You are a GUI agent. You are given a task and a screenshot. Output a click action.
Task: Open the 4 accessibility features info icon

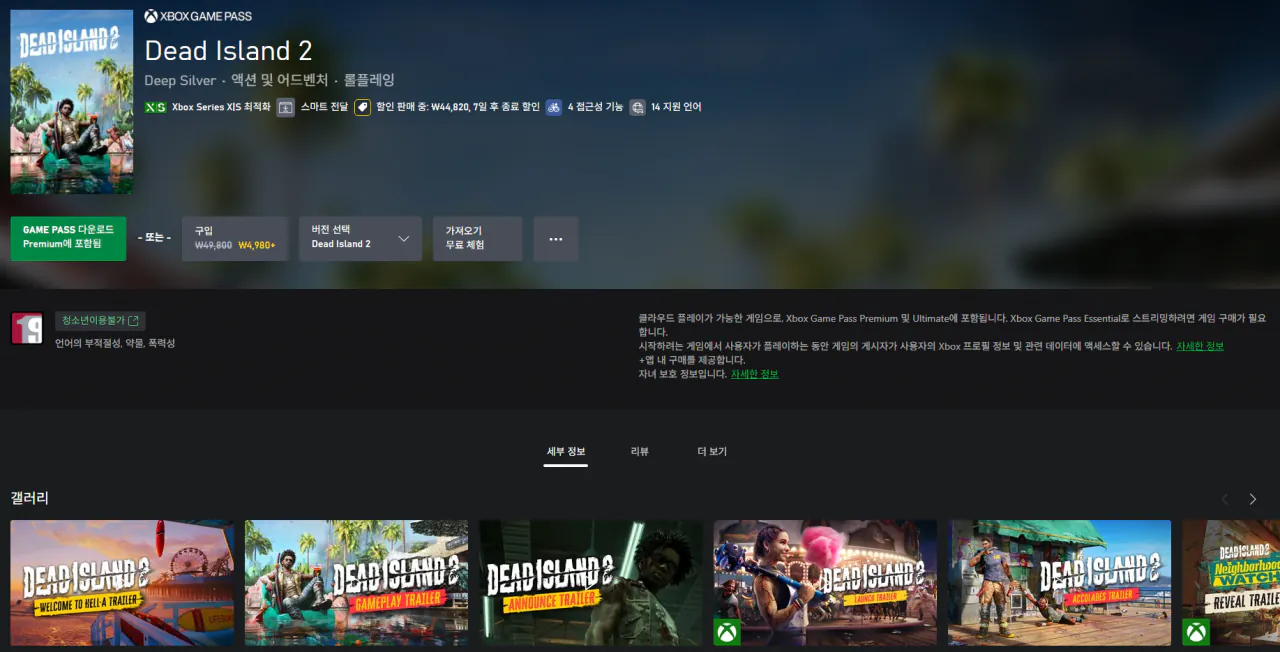click(553, 106)
